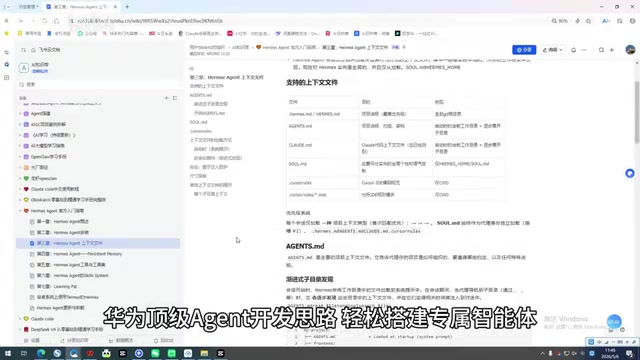This screenshot has height=360, width=640.
Task: Click the blue icon in far-left rail
Action: [7, 64]
